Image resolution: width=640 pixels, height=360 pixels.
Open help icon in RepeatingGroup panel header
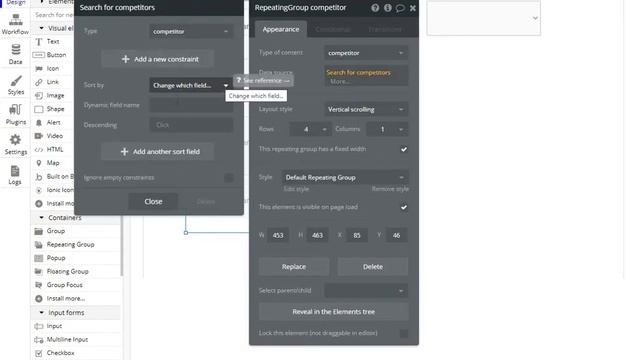(375, 8)
